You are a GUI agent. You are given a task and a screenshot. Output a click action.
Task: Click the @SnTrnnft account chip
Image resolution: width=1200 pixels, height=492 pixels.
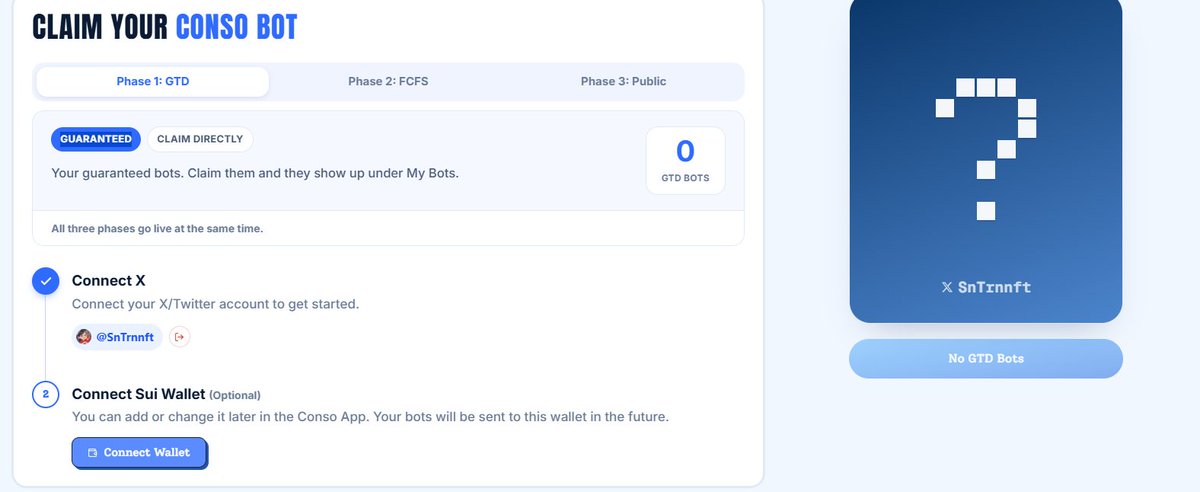coord(118,337)
